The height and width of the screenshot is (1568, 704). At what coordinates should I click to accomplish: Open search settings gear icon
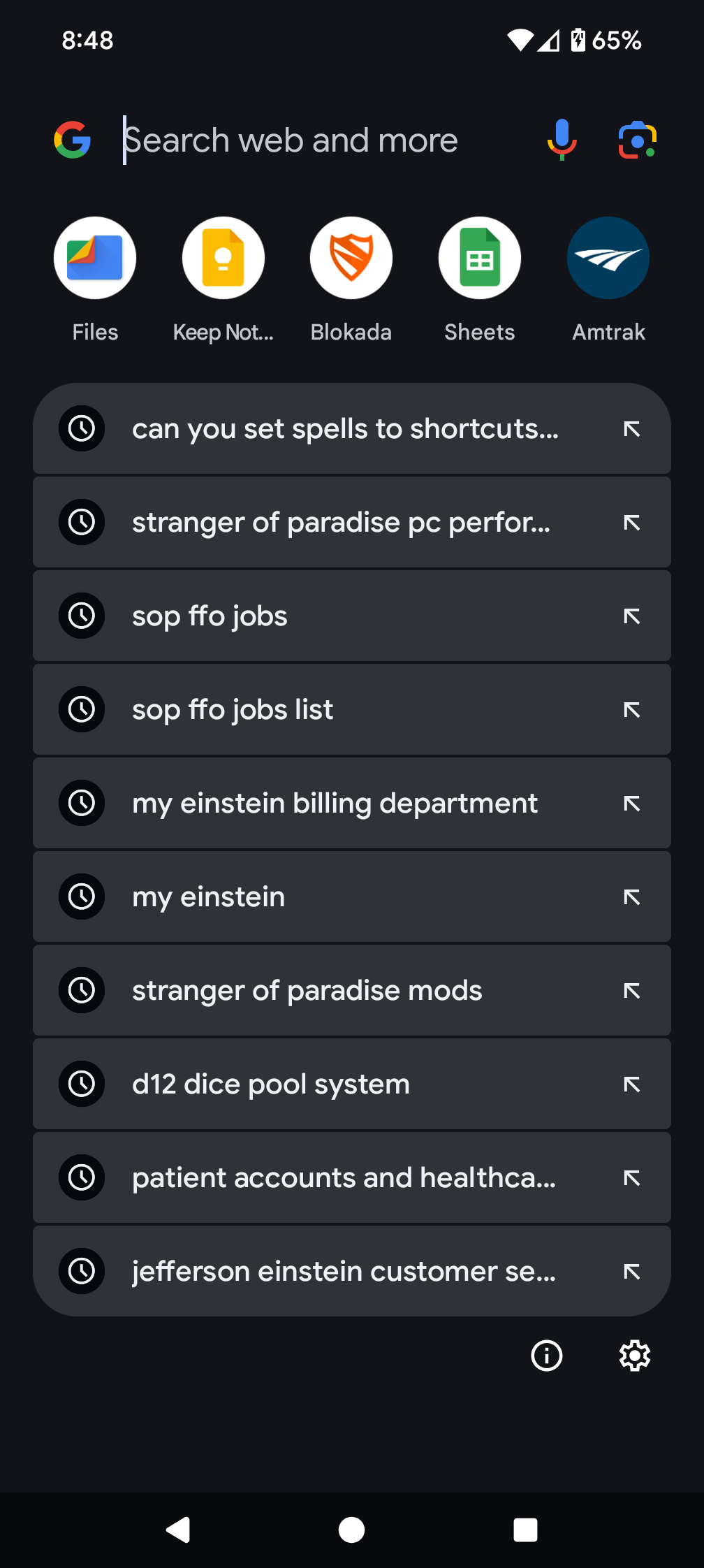pos(635,1356)
